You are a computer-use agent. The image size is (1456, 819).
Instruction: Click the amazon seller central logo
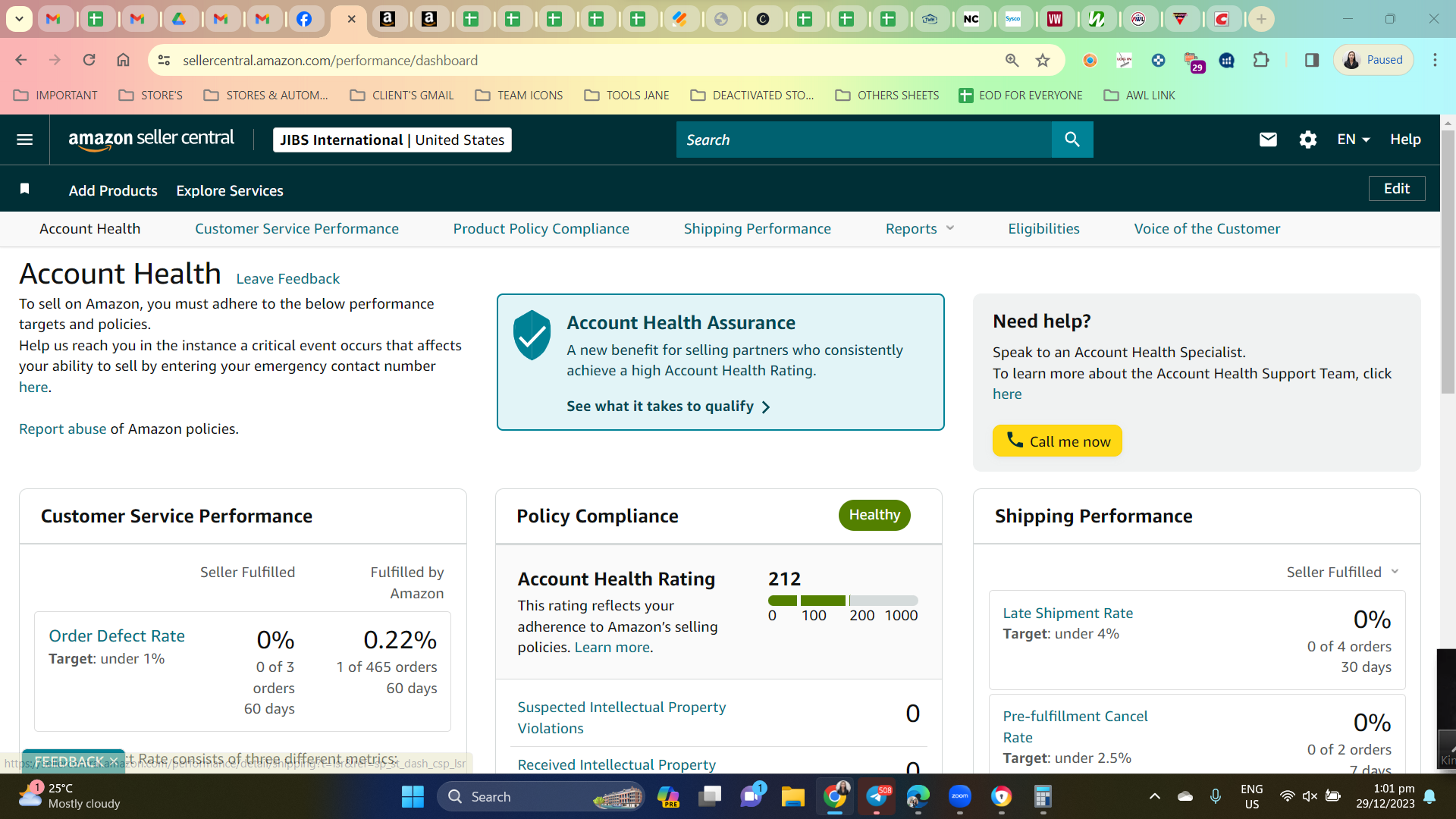pos(151,140)
